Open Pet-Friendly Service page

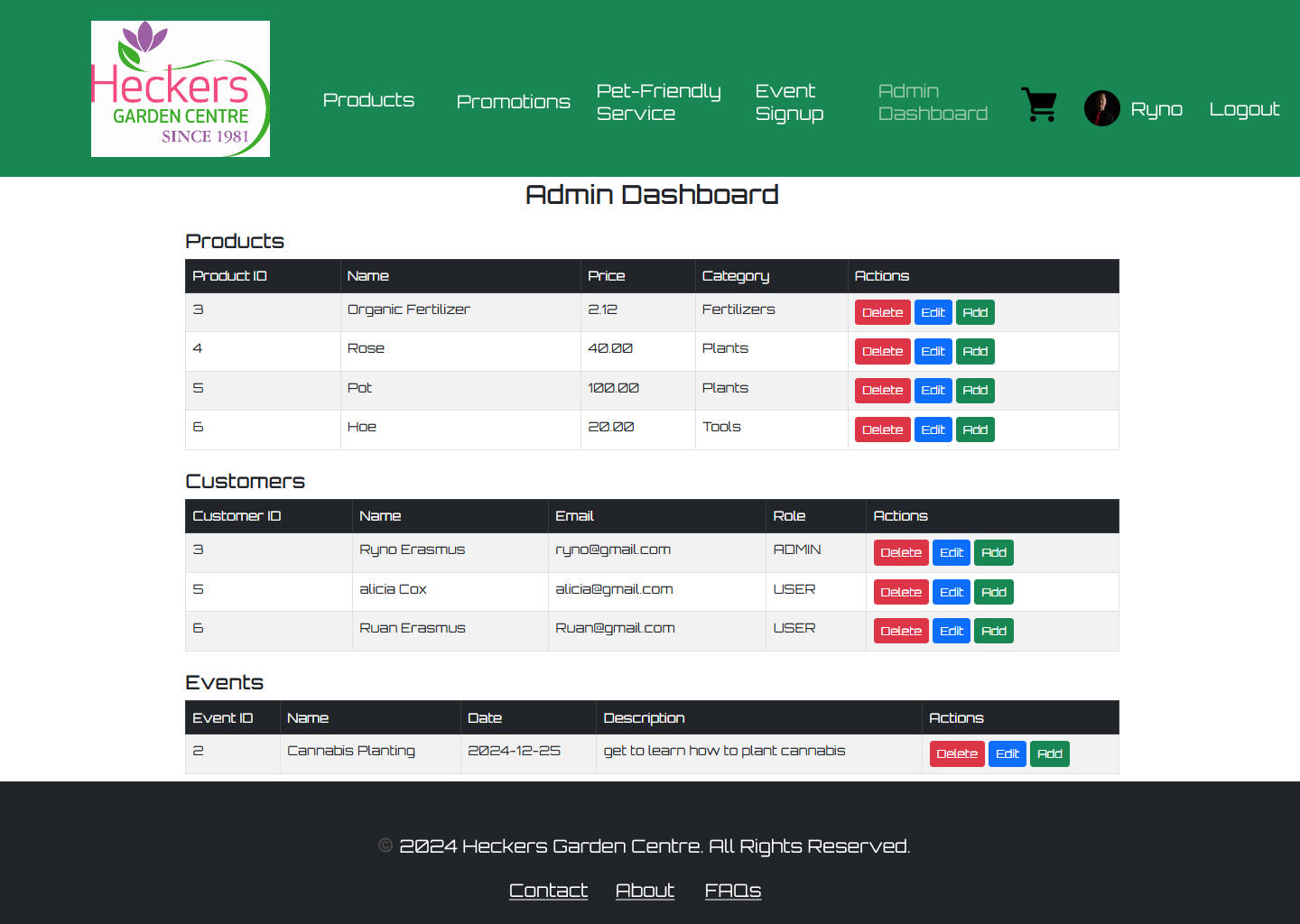658,102
